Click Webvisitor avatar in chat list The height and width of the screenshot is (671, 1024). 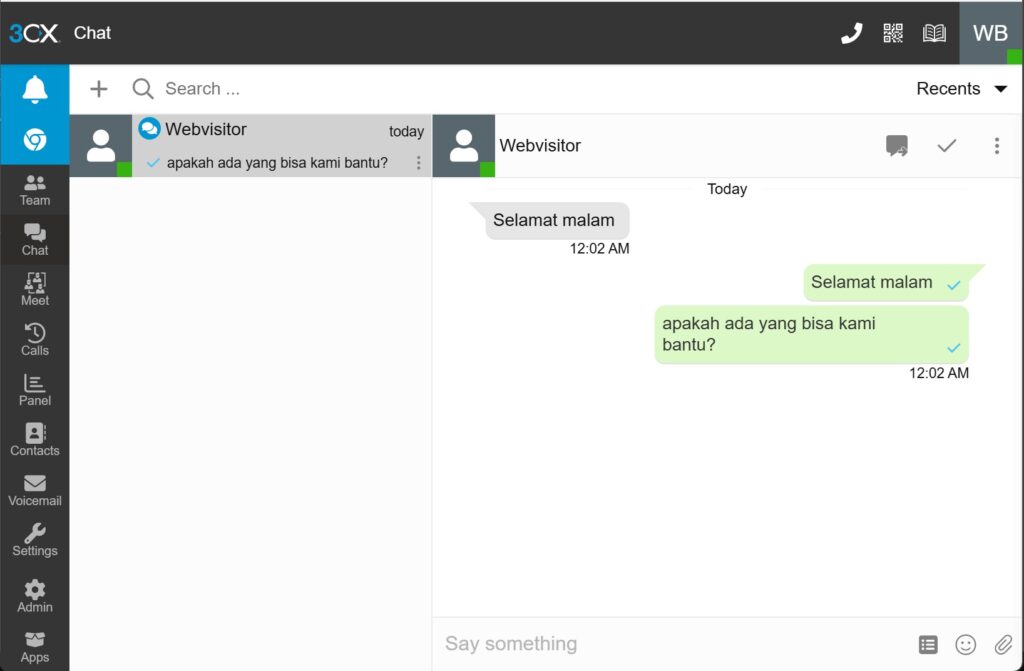tap(101, 146)
